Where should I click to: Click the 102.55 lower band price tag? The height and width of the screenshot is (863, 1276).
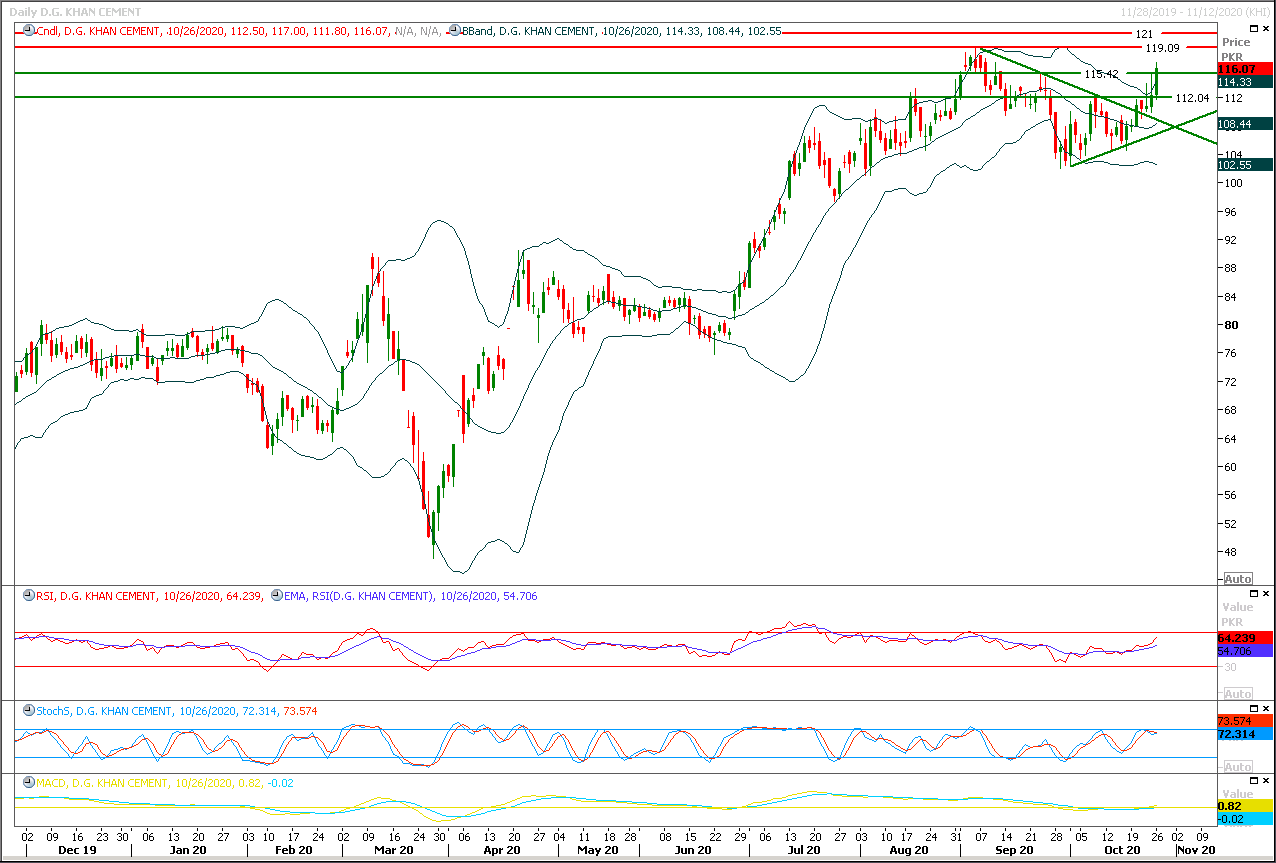1245,165
